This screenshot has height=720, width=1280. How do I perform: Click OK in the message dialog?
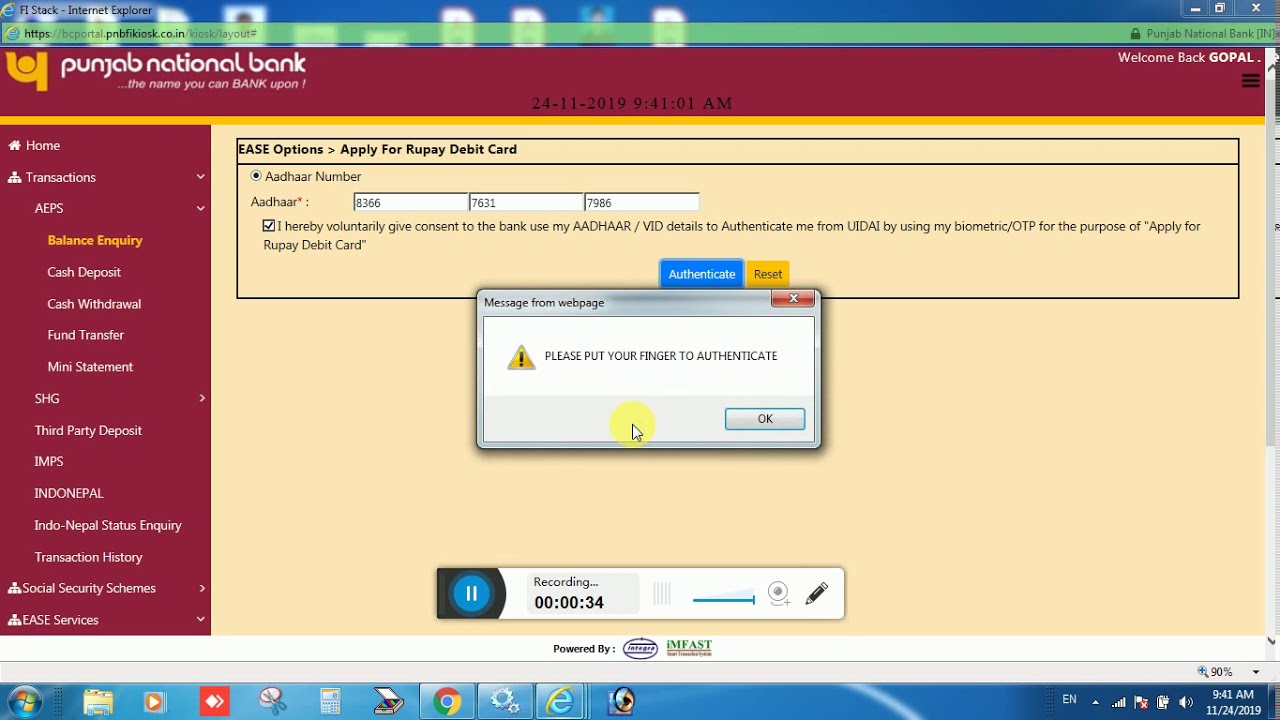(x=765, y=419)
